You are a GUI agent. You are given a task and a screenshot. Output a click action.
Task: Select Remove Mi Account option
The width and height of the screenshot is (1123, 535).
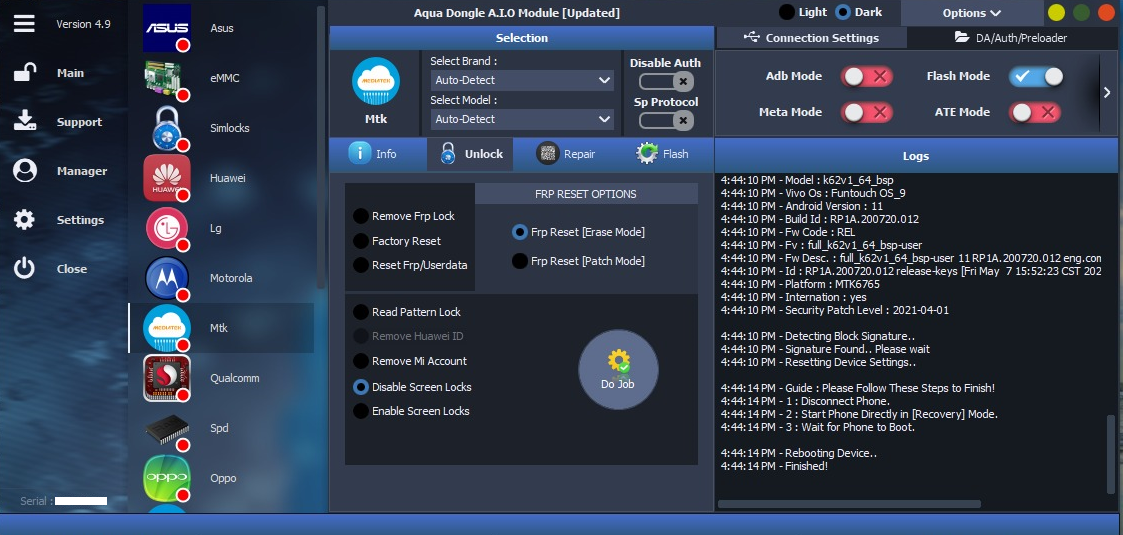(x=361, y=361)
